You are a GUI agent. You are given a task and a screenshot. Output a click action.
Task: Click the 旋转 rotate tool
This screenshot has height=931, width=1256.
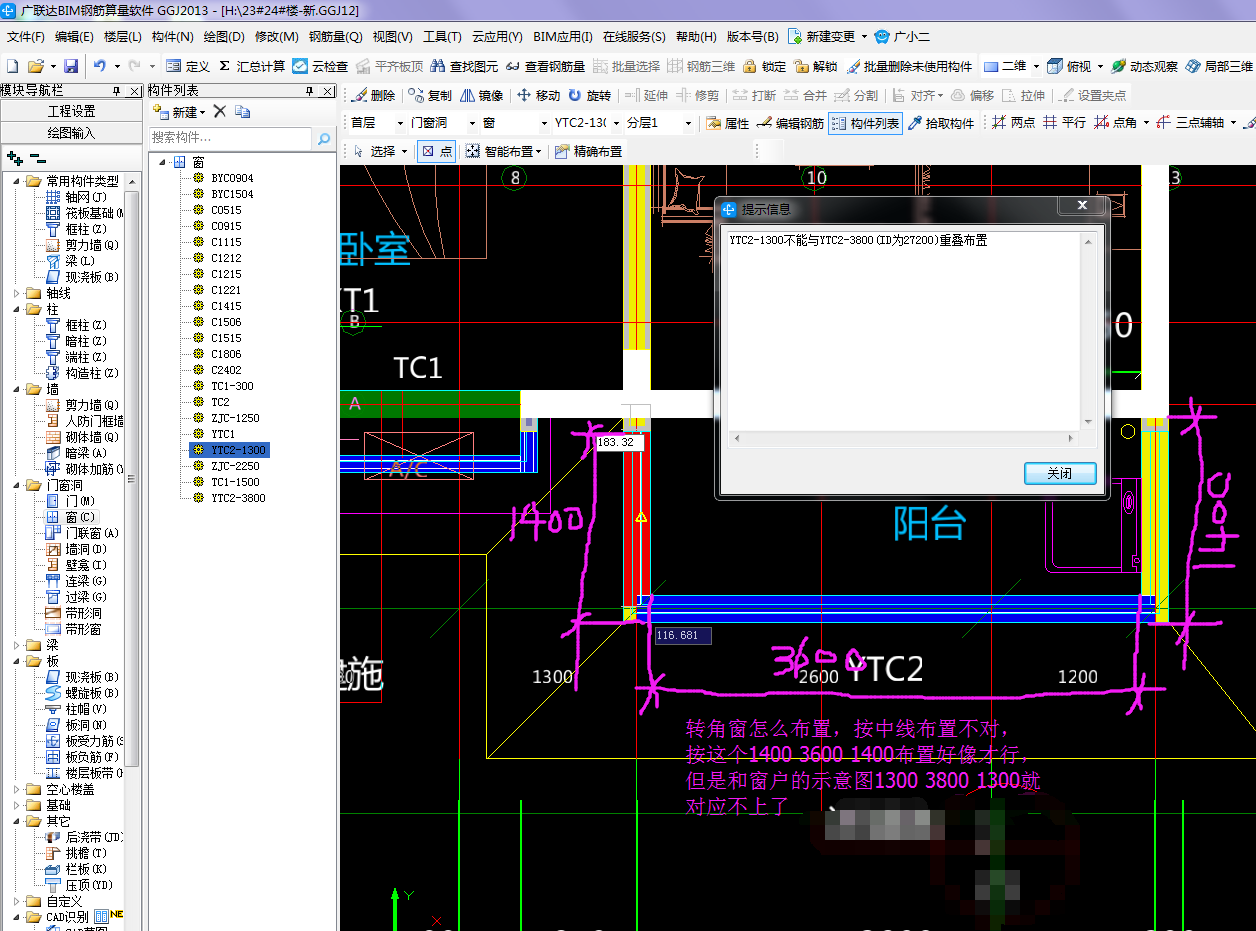[590, 95]
